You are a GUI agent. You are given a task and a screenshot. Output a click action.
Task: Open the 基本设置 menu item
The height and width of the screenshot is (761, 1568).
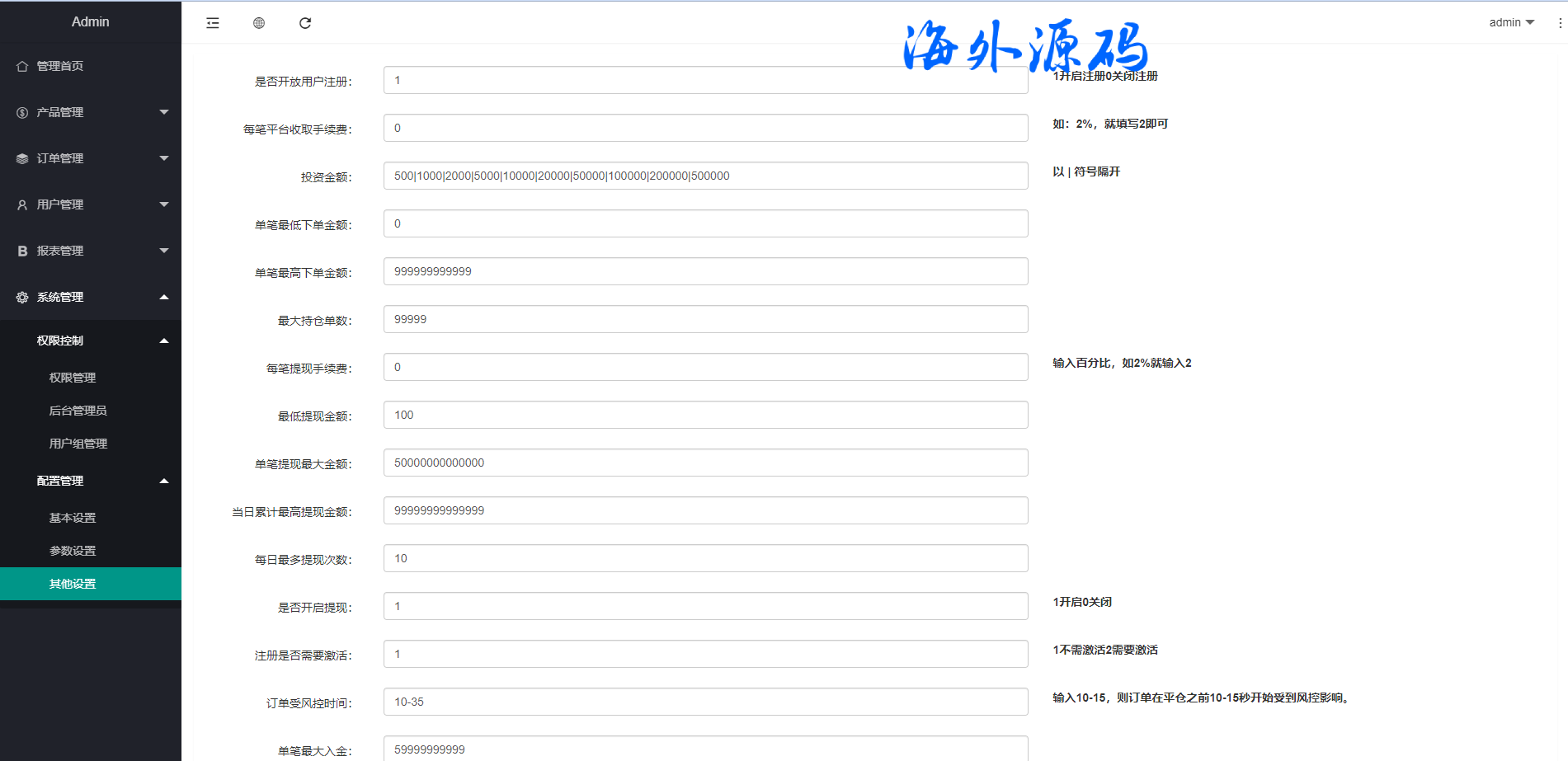coord(73,518)
